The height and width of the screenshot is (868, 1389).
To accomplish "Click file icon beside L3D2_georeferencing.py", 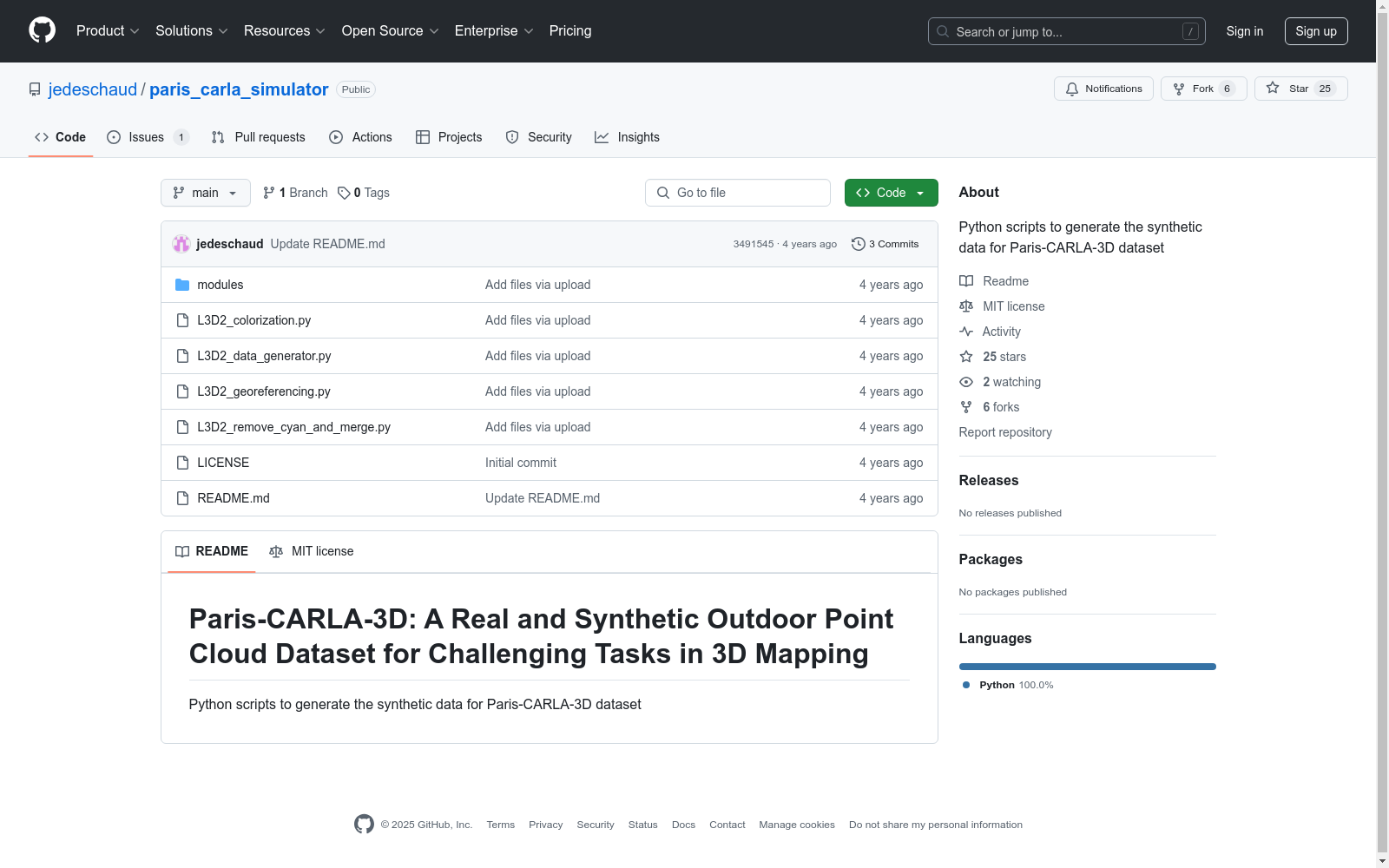I will click(x=182, y=391).
